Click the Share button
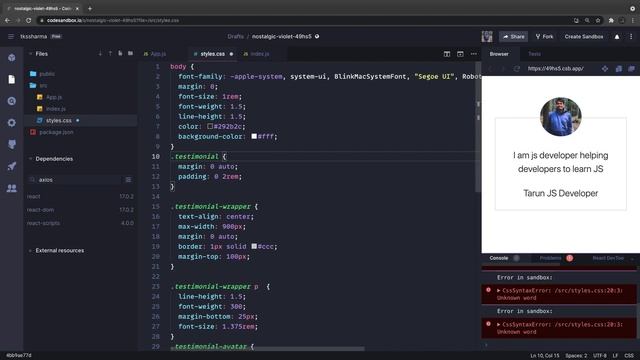 coord(513,36)
